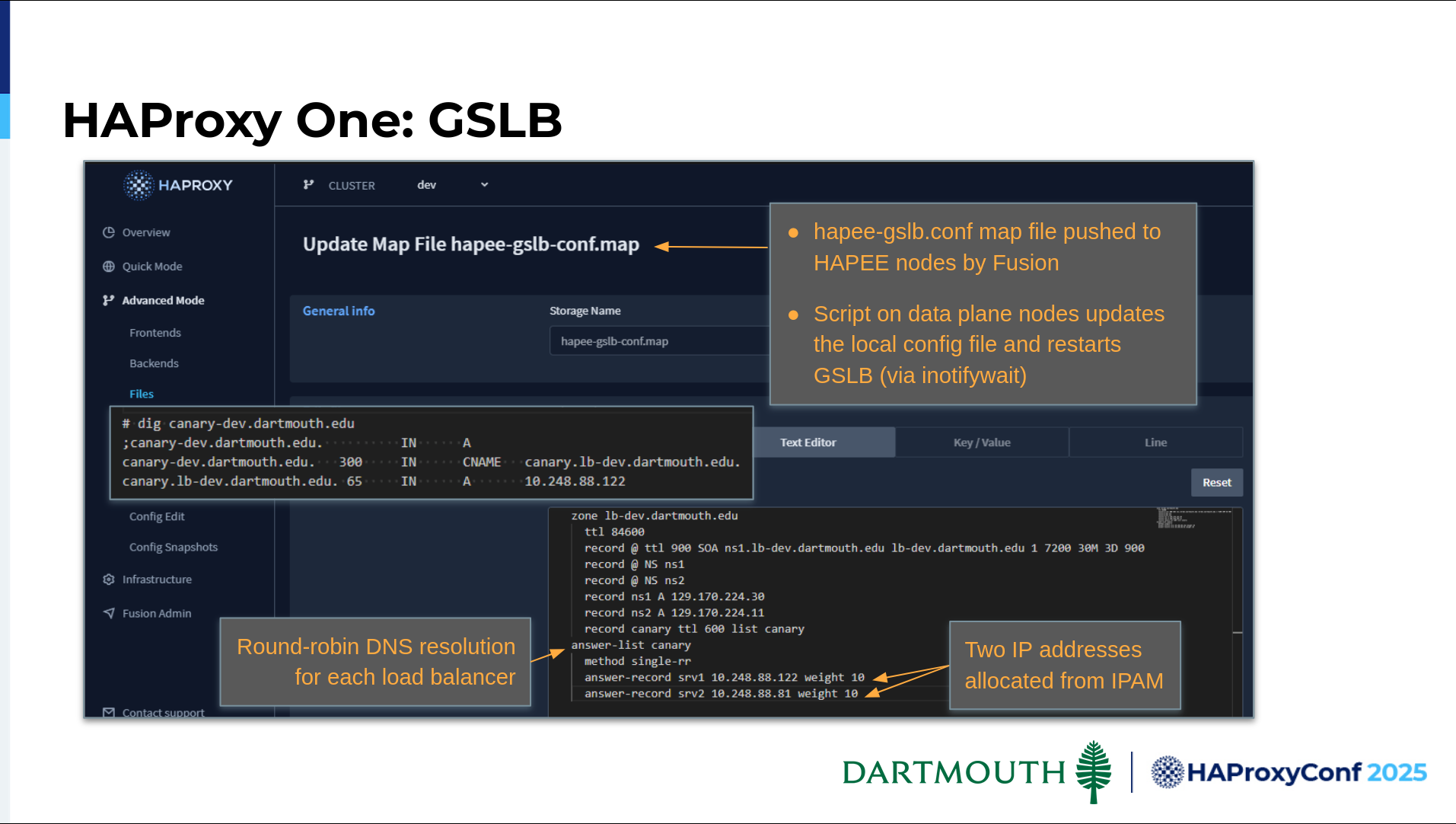Screen dimensions: 1456x824
Task: Click the 'answer-list canary' line
Action: tap(631, 645)
